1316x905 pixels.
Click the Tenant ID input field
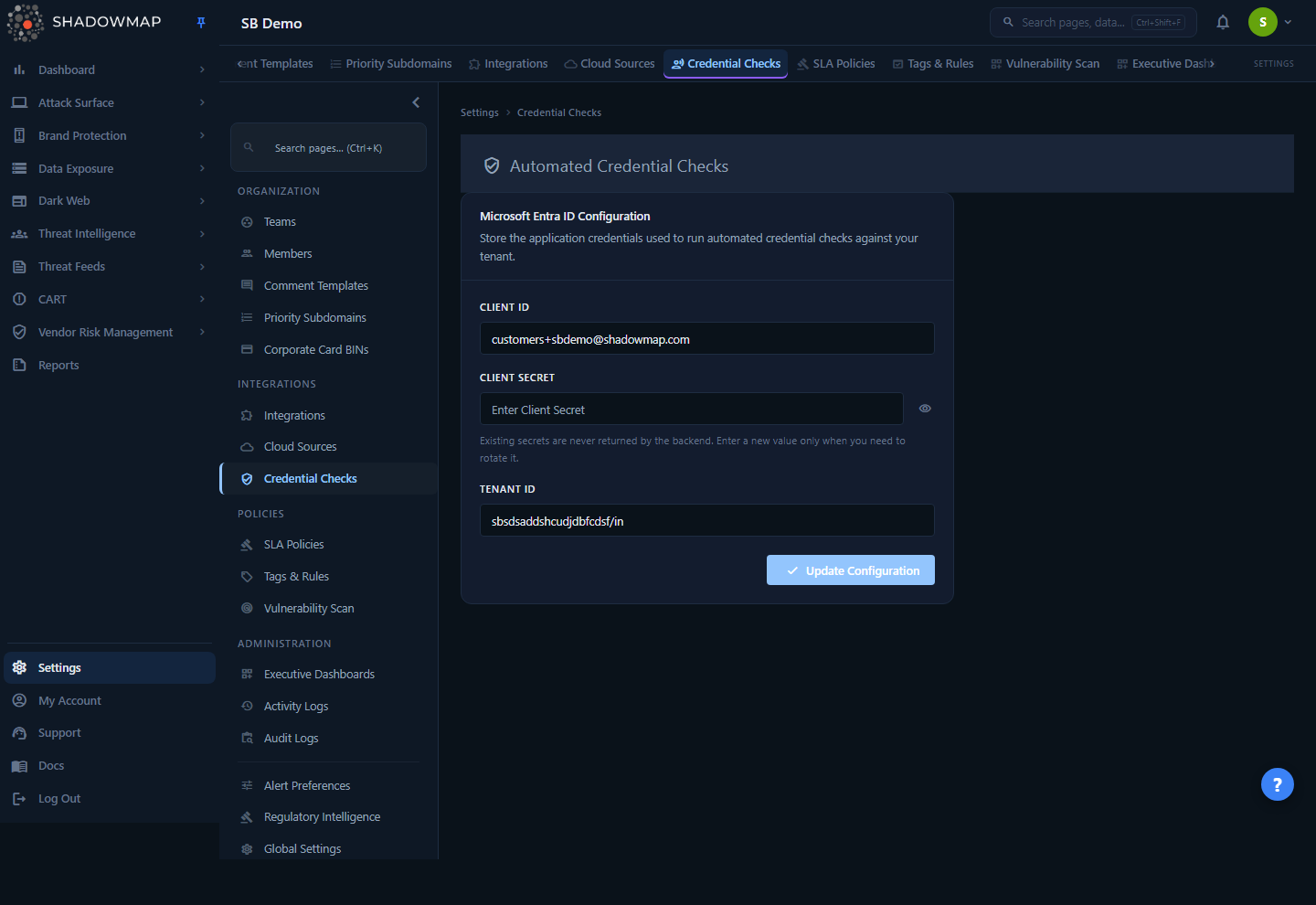pyautogui.click(x=707, y=520)
